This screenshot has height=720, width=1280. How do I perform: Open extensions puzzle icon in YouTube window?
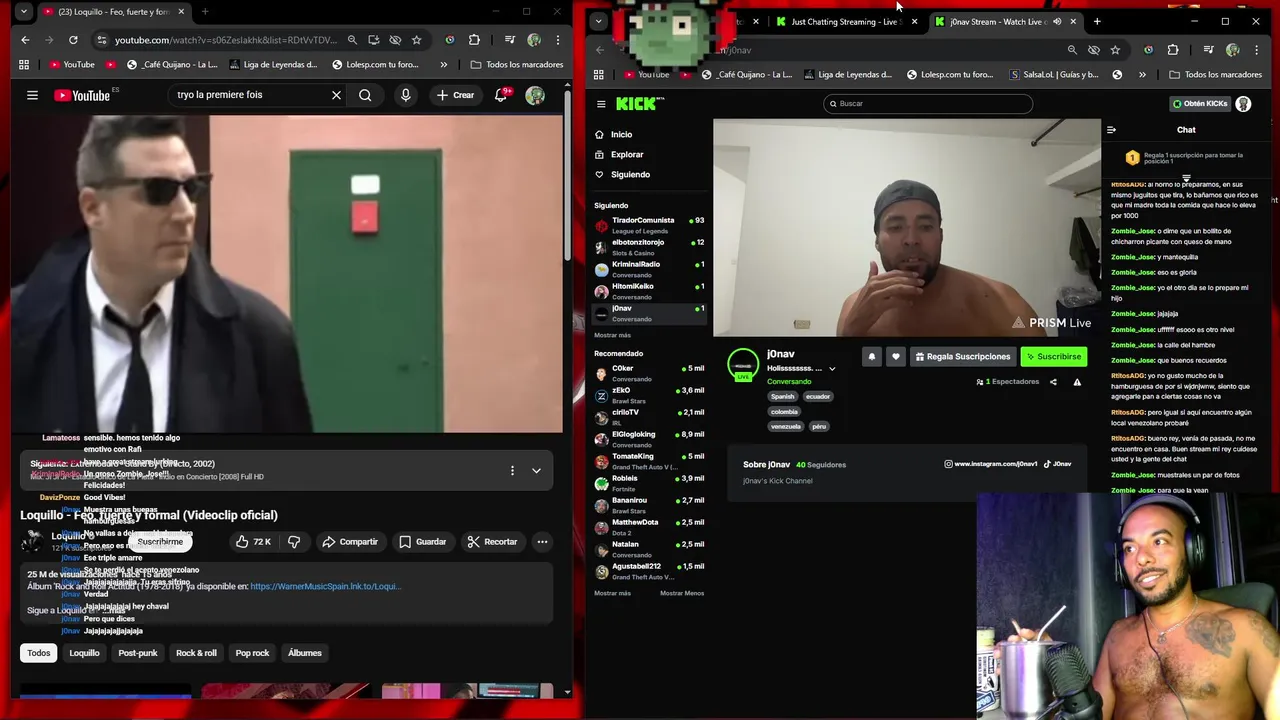coord(474,40)
